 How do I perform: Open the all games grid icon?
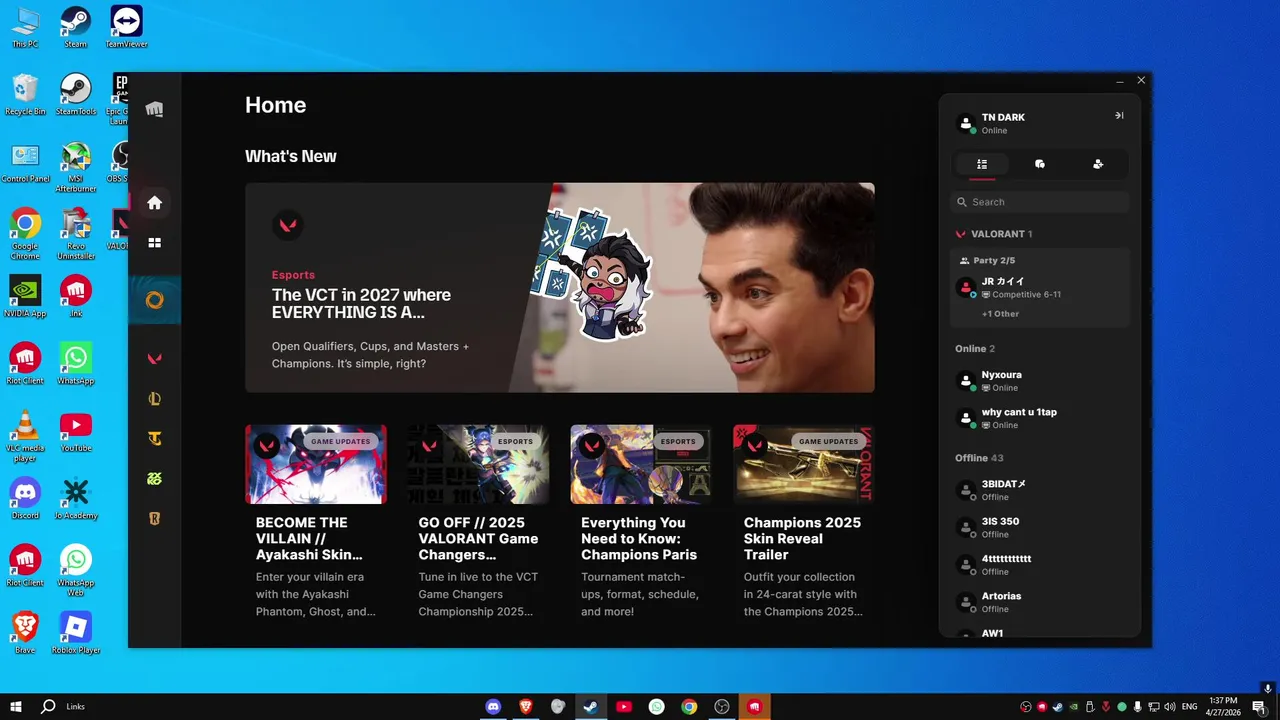154,243
